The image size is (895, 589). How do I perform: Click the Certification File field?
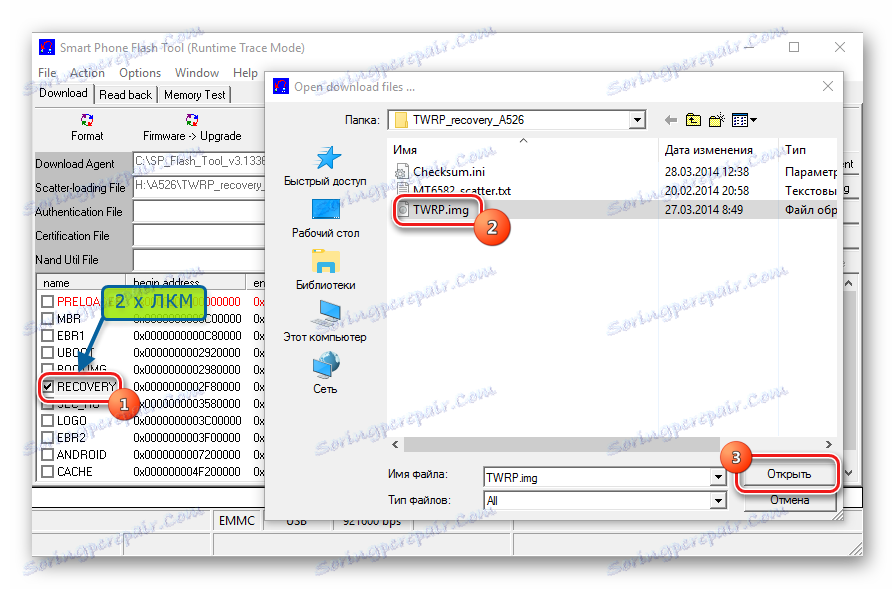pyautogui.click(x=199, y=236)
